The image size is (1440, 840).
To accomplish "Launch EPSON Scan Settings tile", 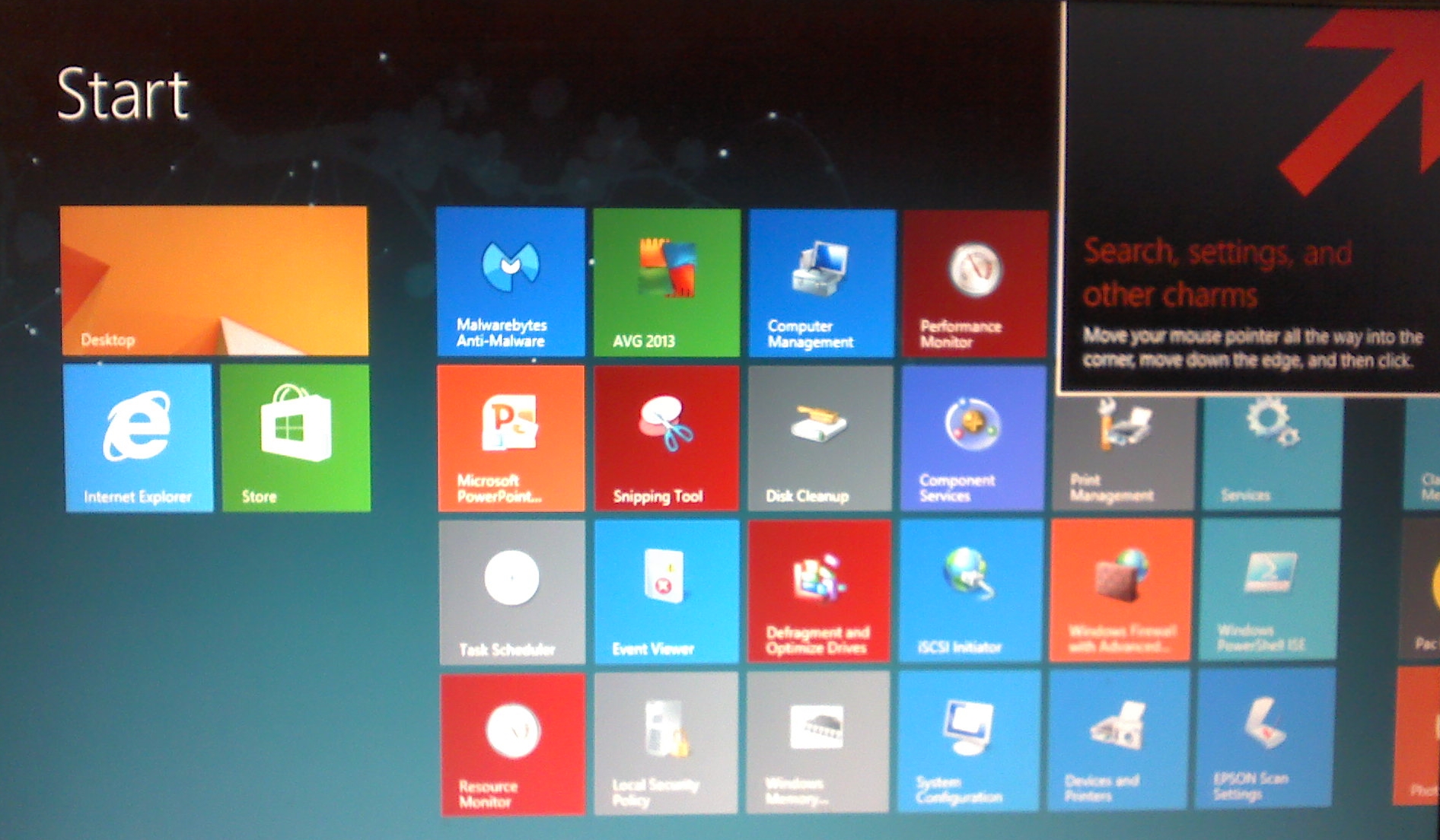I will [x=1264, y=737].
